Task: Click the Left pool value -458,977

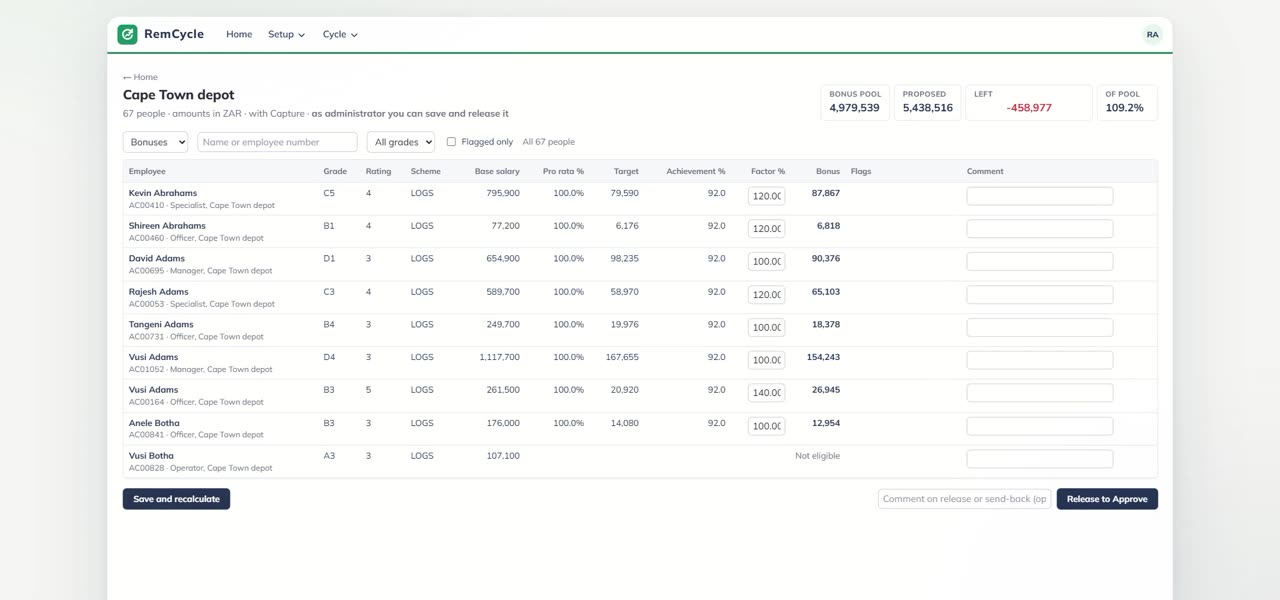Action: click(x=1029, y=108)
